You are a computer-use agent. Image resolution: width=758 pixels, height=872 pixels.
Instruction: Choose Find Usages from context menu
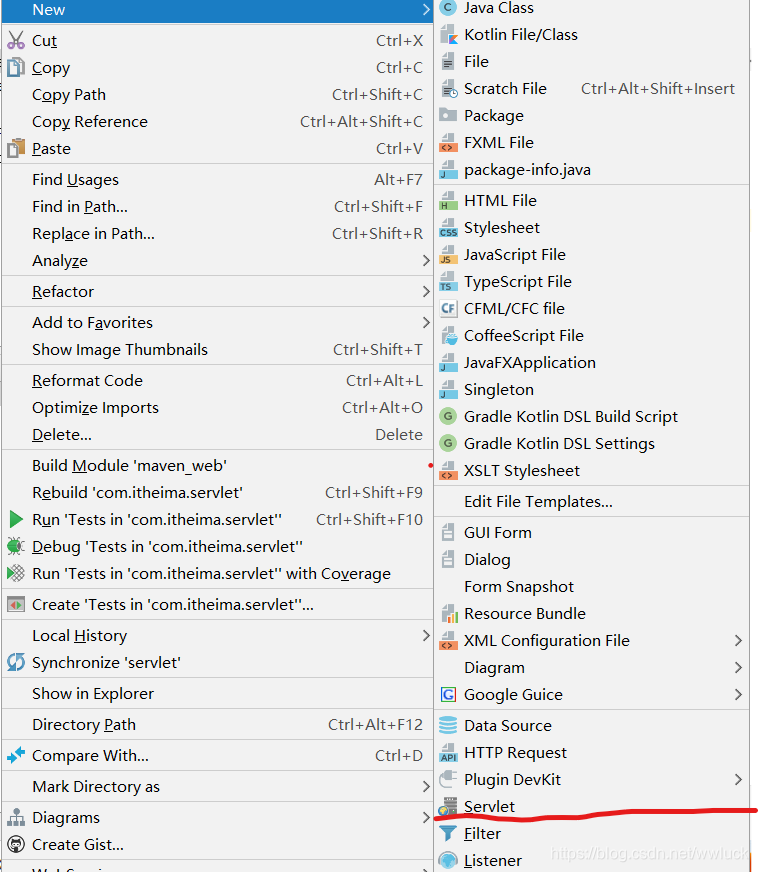[x=217, y=180]
